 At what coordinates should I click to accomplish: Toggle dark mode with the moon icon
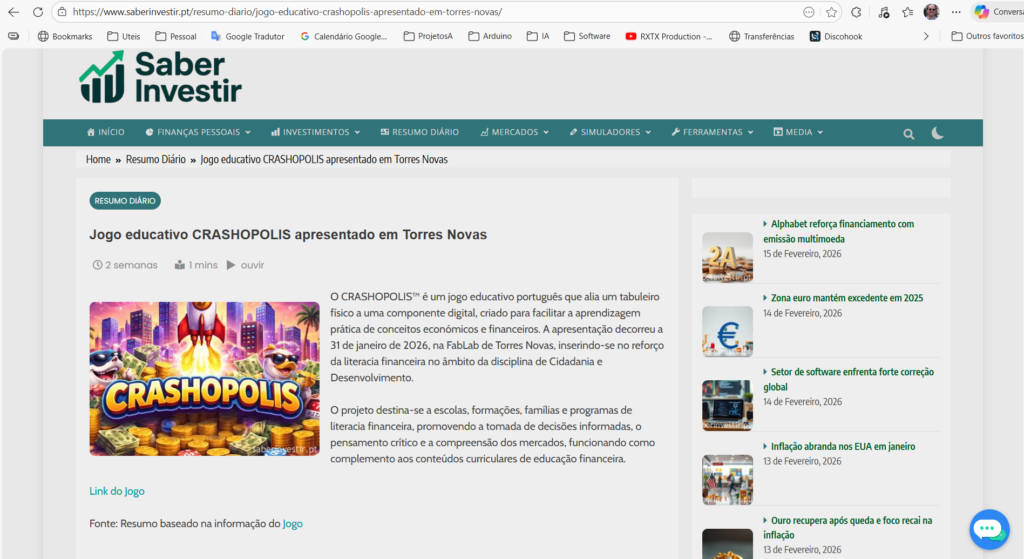938,133
